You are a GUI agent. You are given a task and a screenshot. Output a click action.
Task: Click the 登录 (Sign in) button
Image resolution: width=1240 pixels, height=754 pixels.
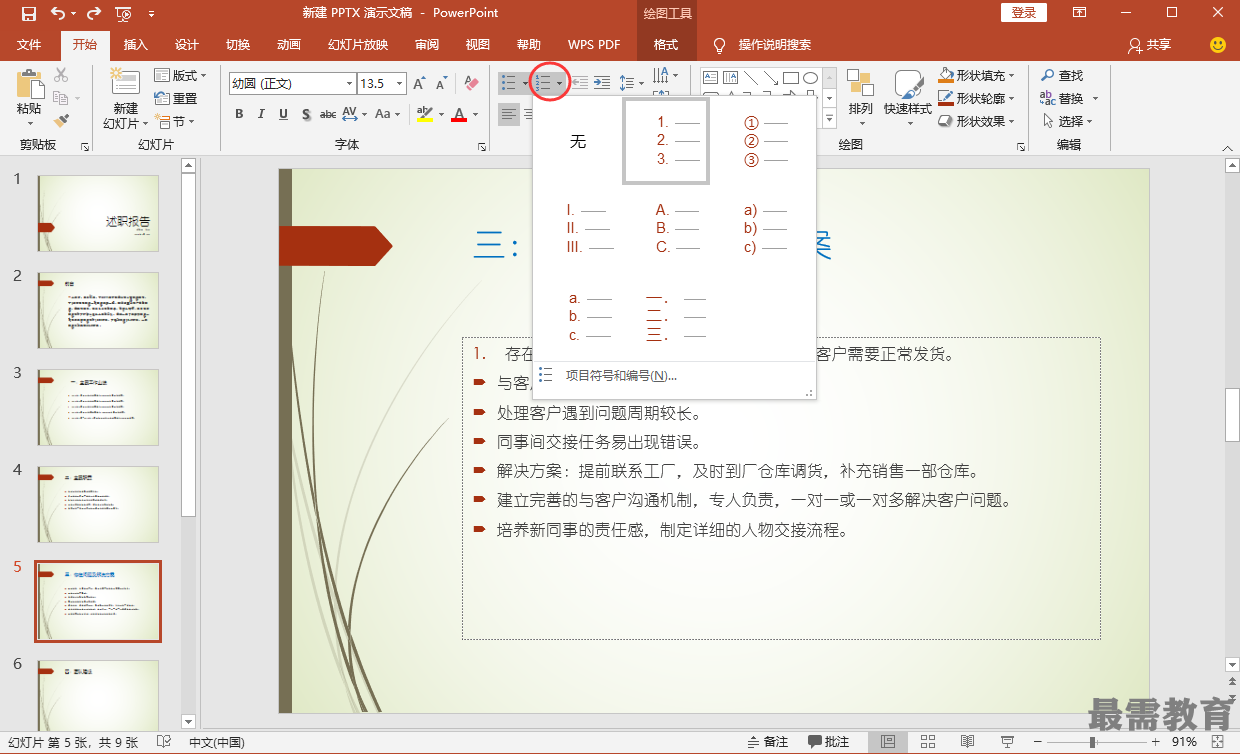pyautogui.click(x=1023, y=13)
